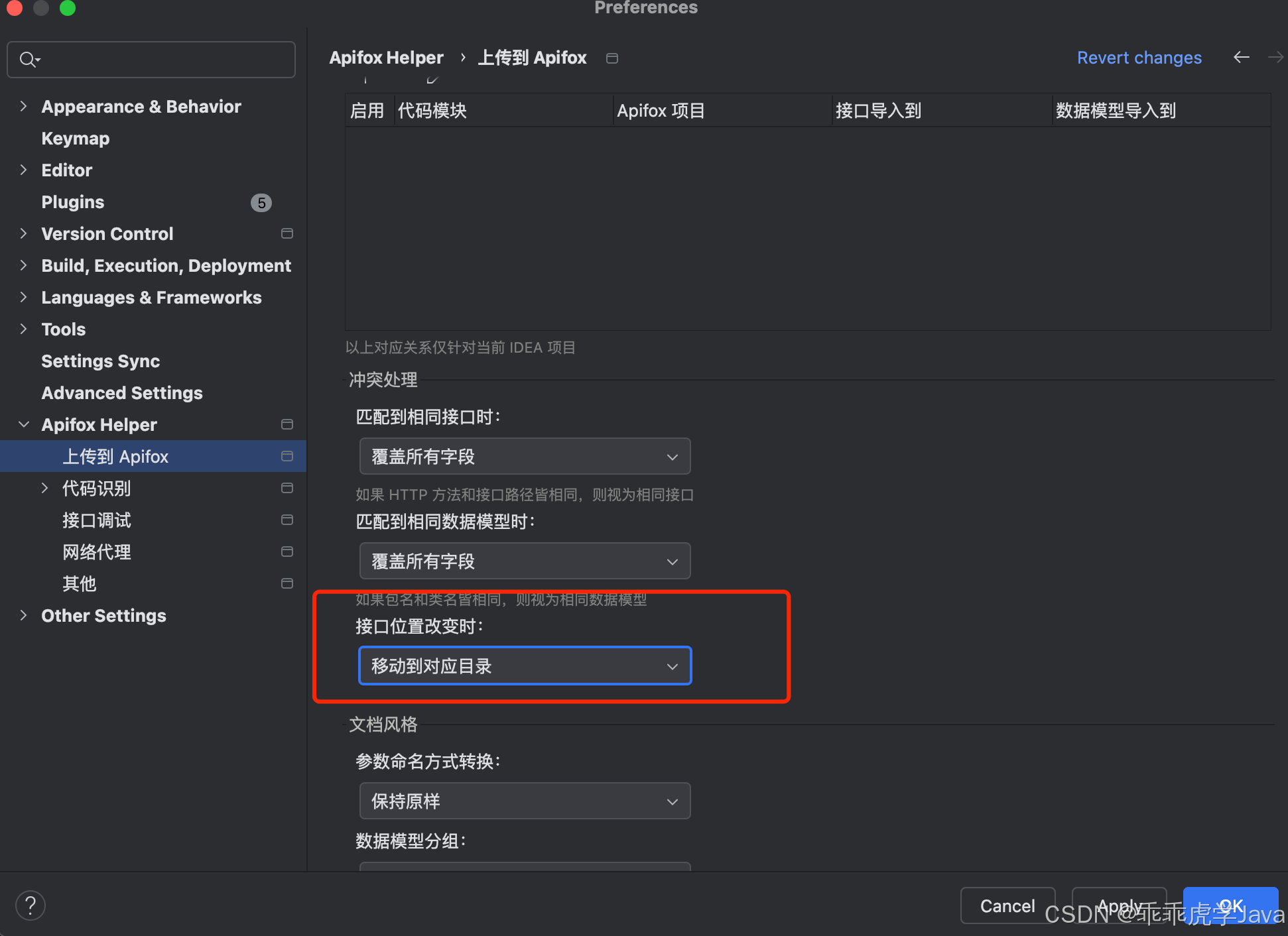Open the 匹配到相同接口时 dropdown
This screenshot has height=936, width=1288.
525,456
